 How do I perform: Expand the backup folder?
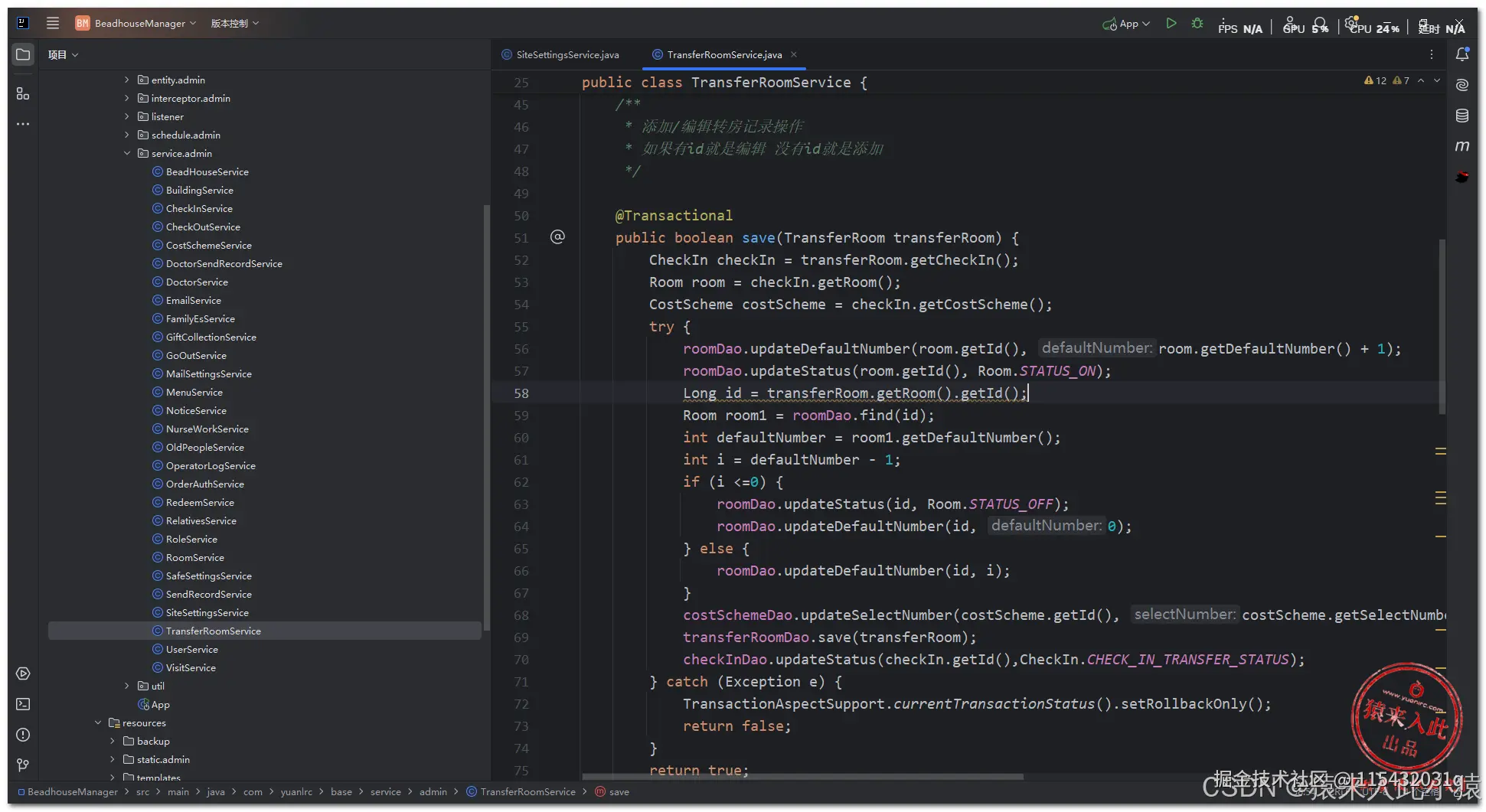pos(113,741)
